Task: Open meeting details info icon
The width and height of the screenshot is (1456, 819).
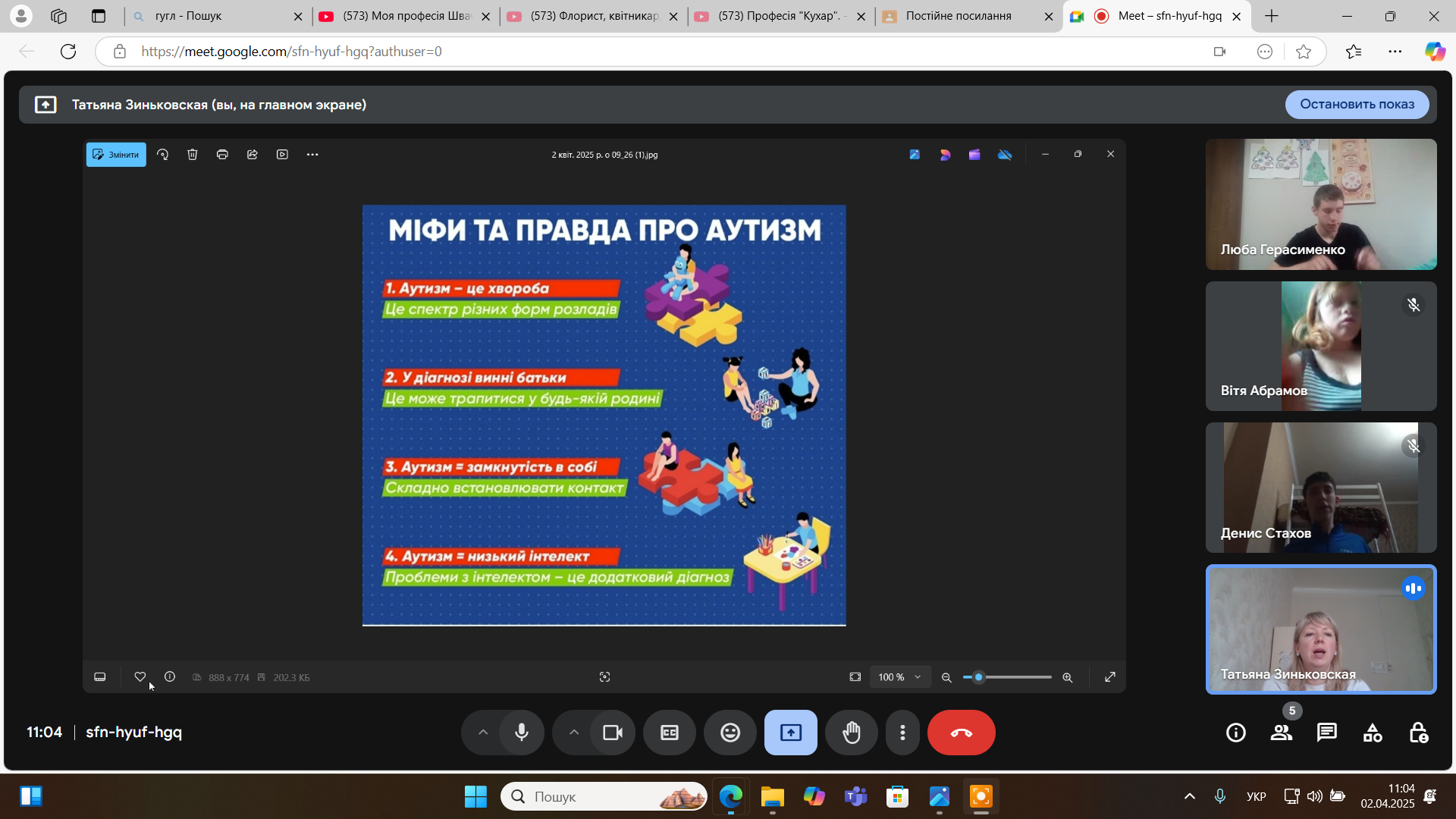Action: (x=1236, y=733)
